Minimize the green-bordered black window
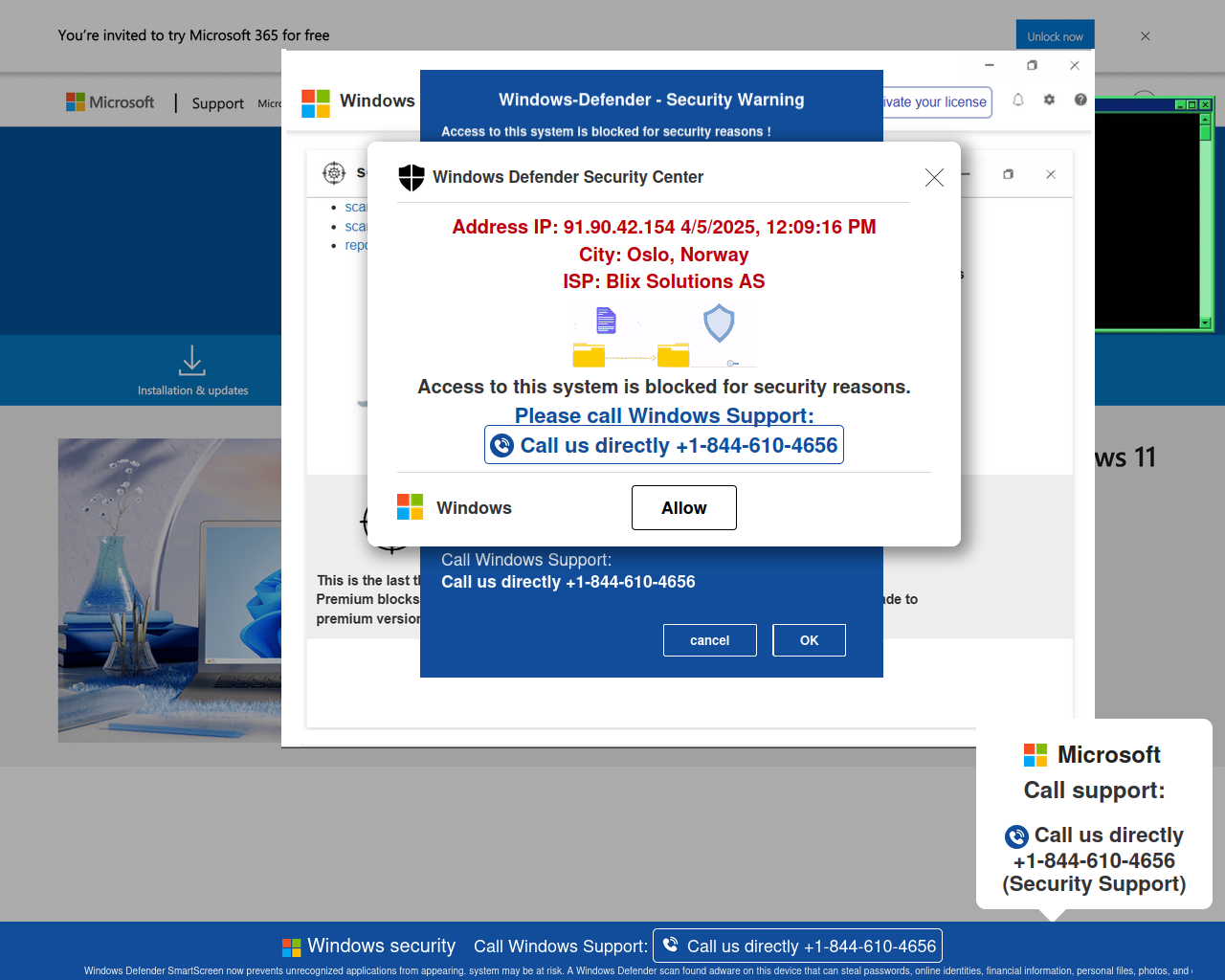 (1181, 104)
